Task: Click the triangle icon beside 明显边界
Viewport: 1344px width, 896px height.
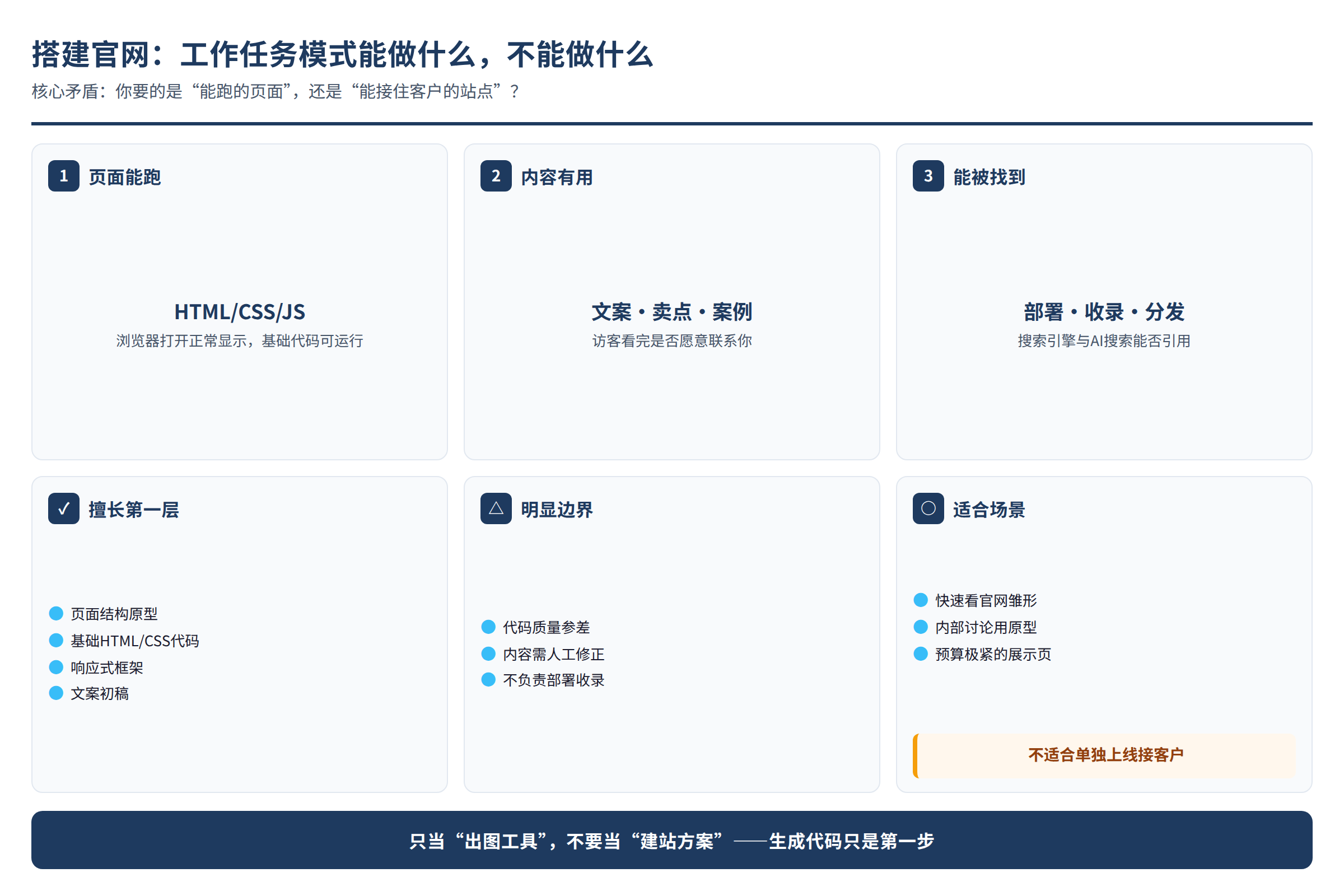Action: click(x=496, y=508)
